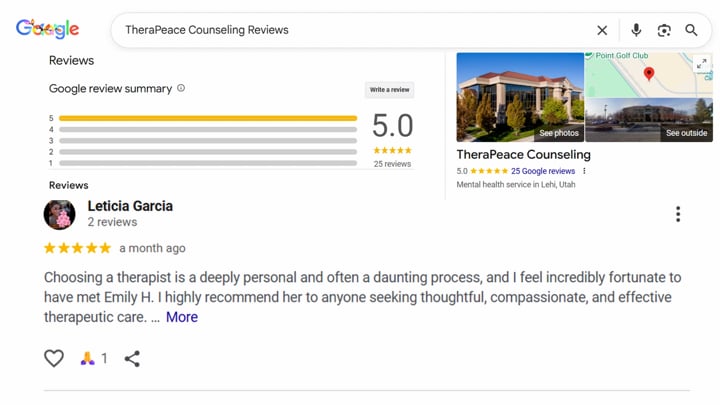Open the review summary info icon
This screenshot has width=720, height=405.
pos(181,88)
